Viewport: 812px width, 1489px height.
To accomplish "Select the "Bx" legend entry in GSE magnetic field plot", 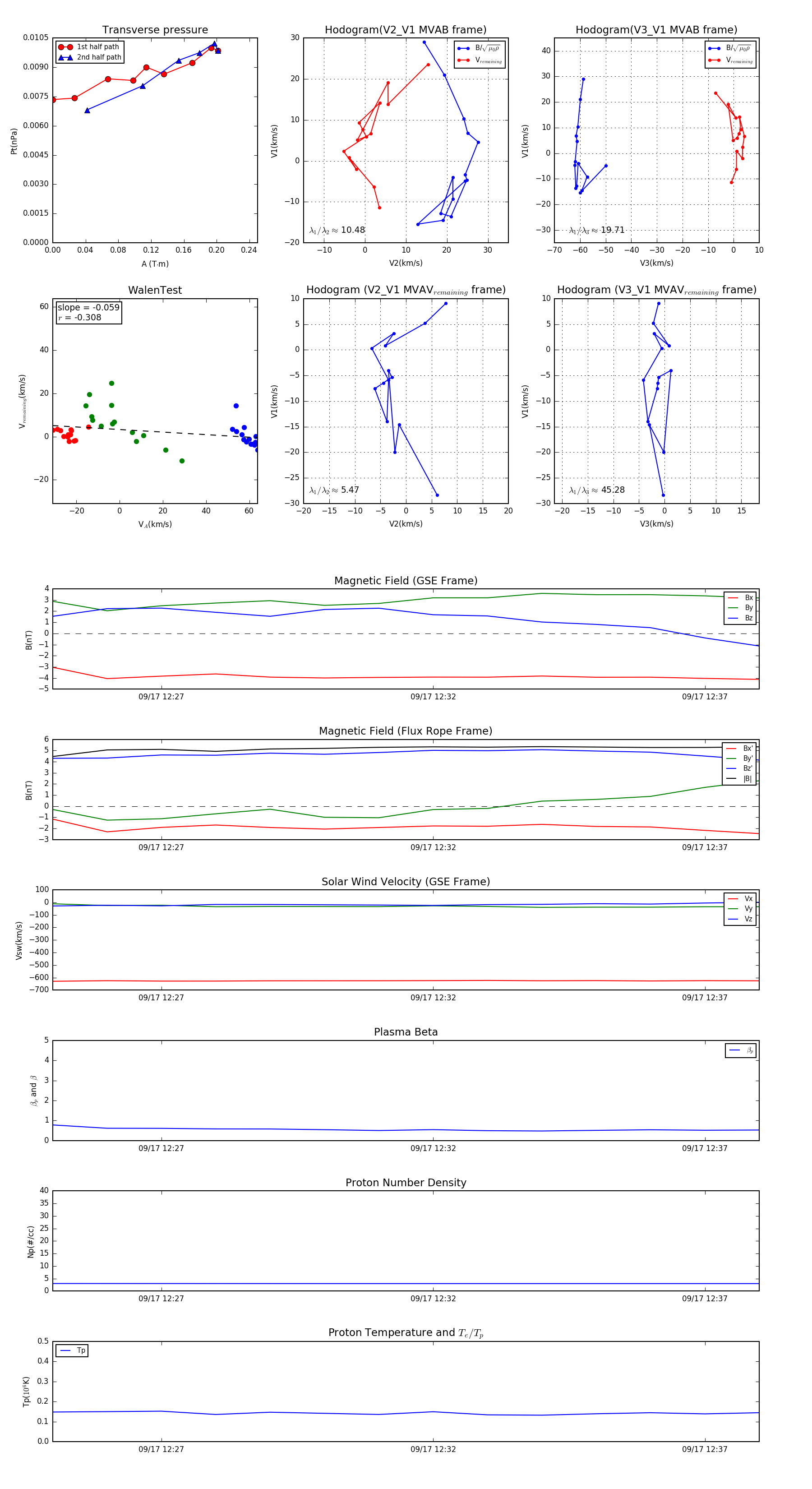I will click(x=740, y=598).
